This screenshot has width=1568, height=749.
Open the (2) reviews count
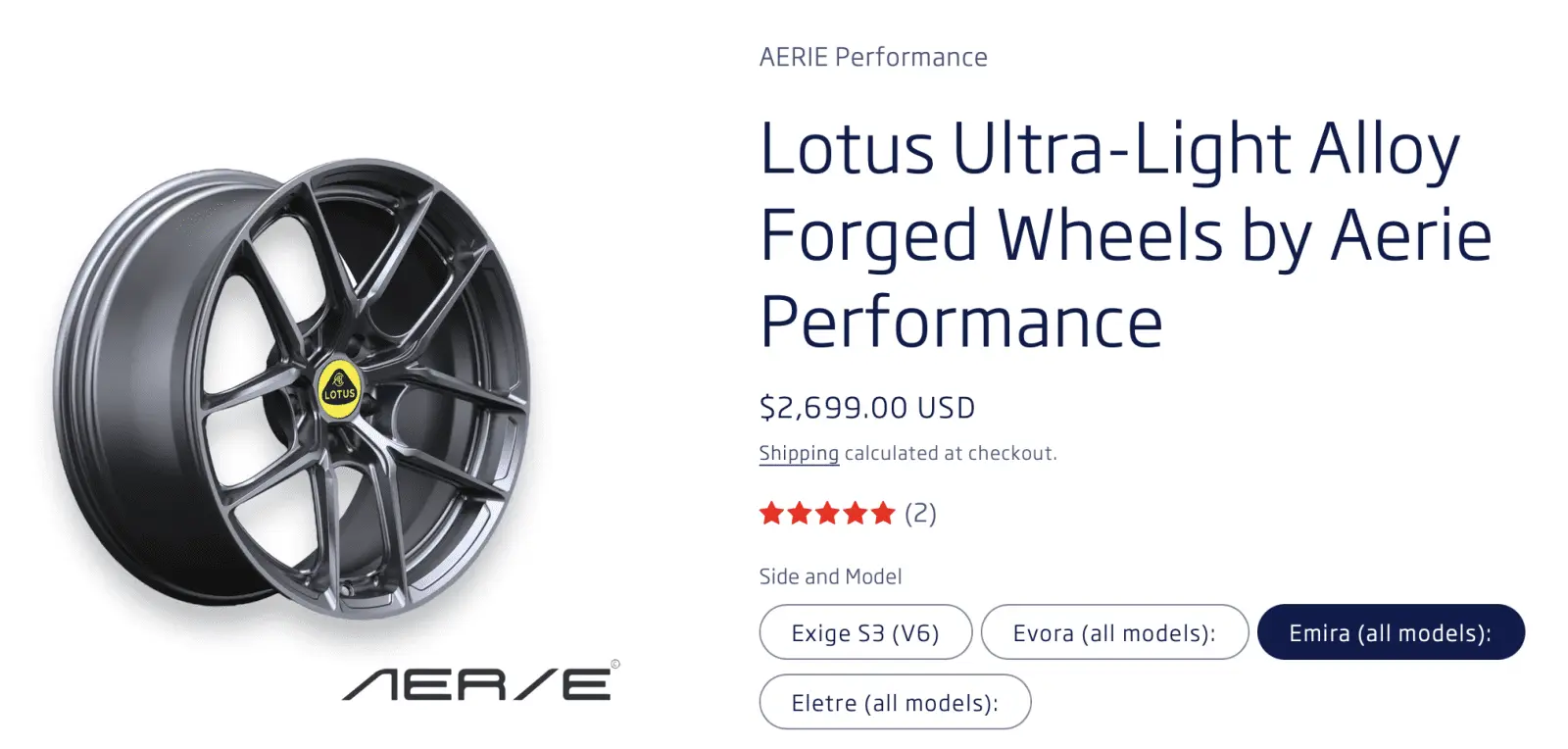[920, 513]
